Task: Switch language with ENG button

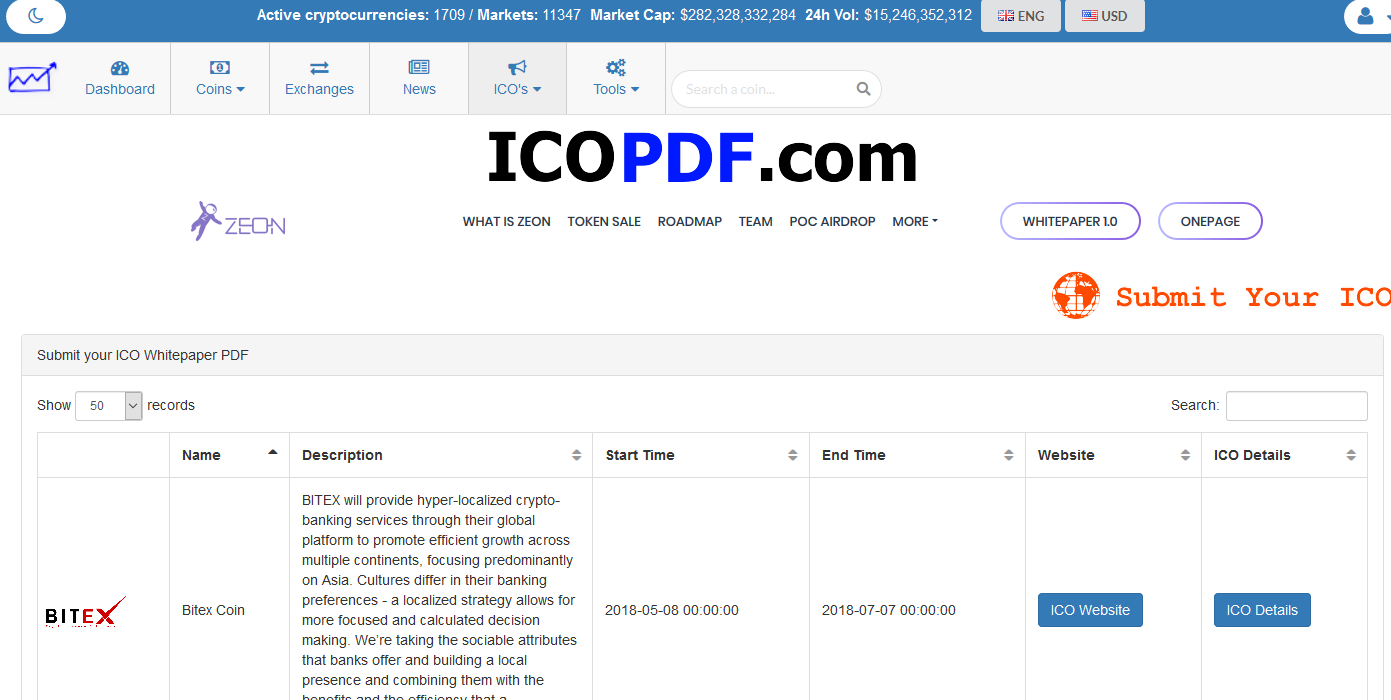Action: click(1020, 16)
